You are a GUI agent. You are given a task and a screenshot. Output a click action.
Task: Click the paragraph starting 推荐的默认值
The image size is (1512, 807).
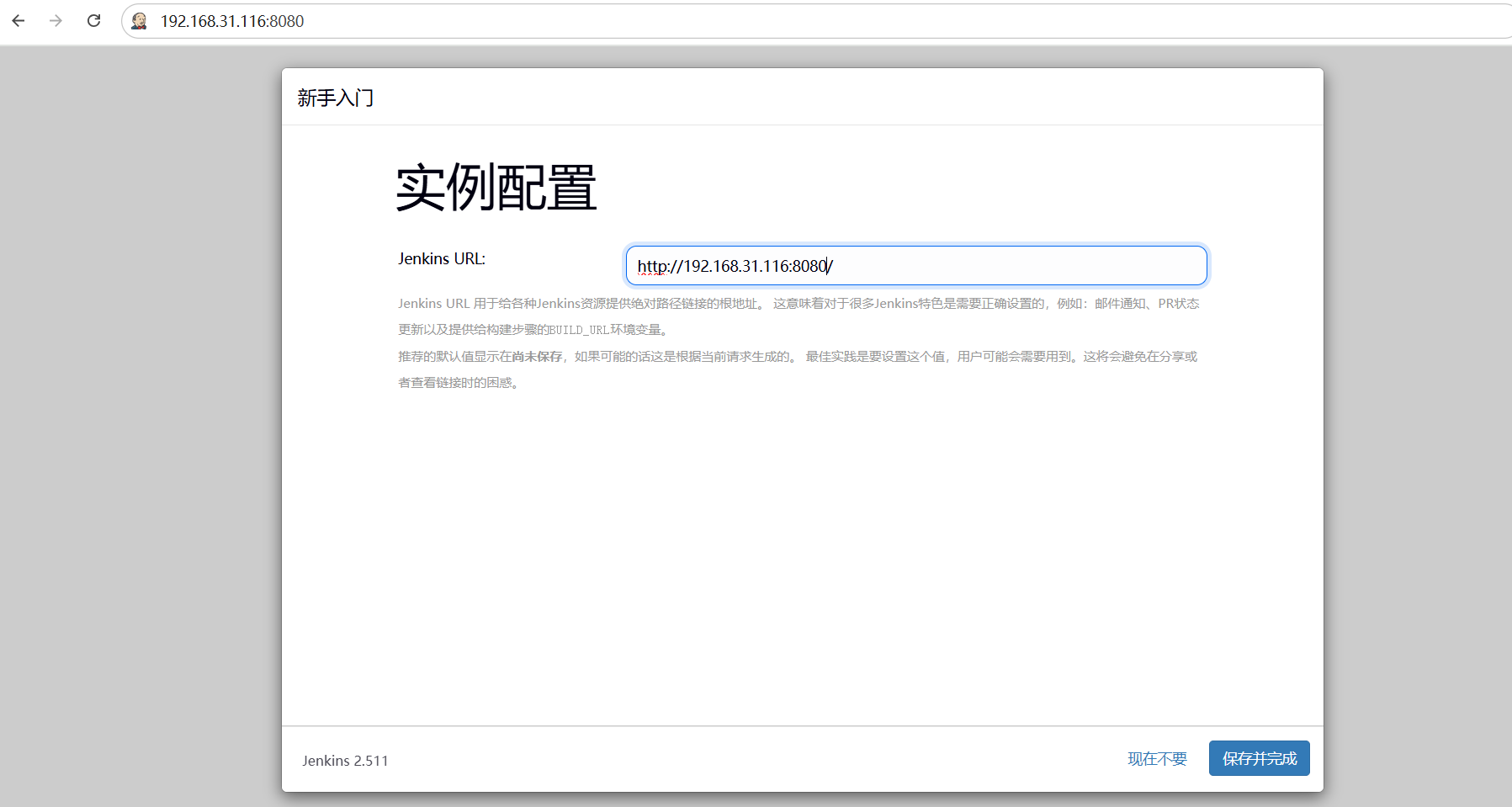[x=798, y=369]
